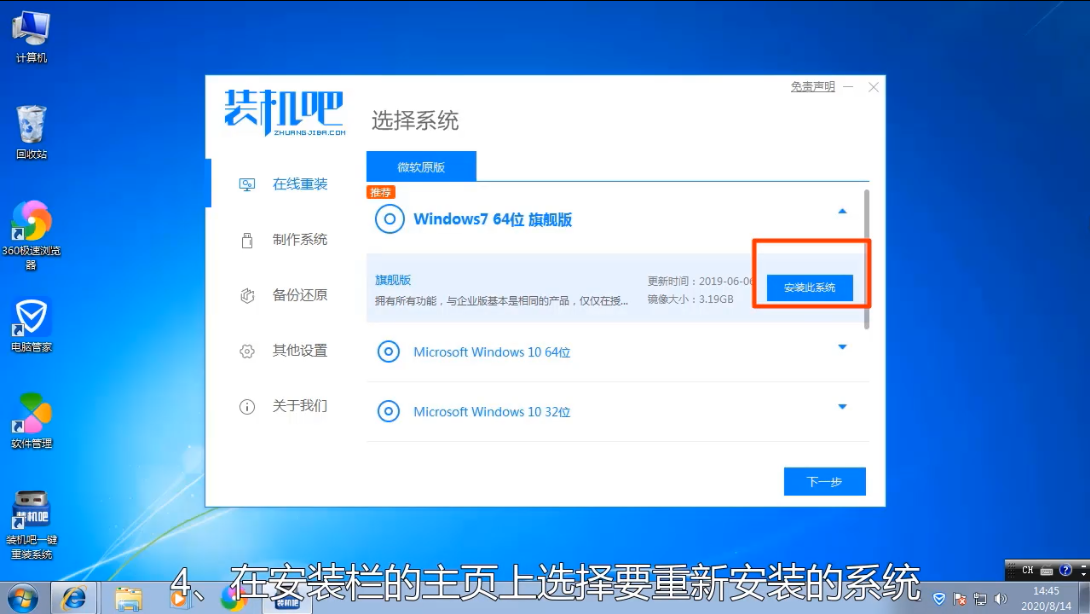Image resolution: width=1090 pixels, height=614 pixels.
Task: Switch to the 微软原版 tab
Action: (422, 166)
